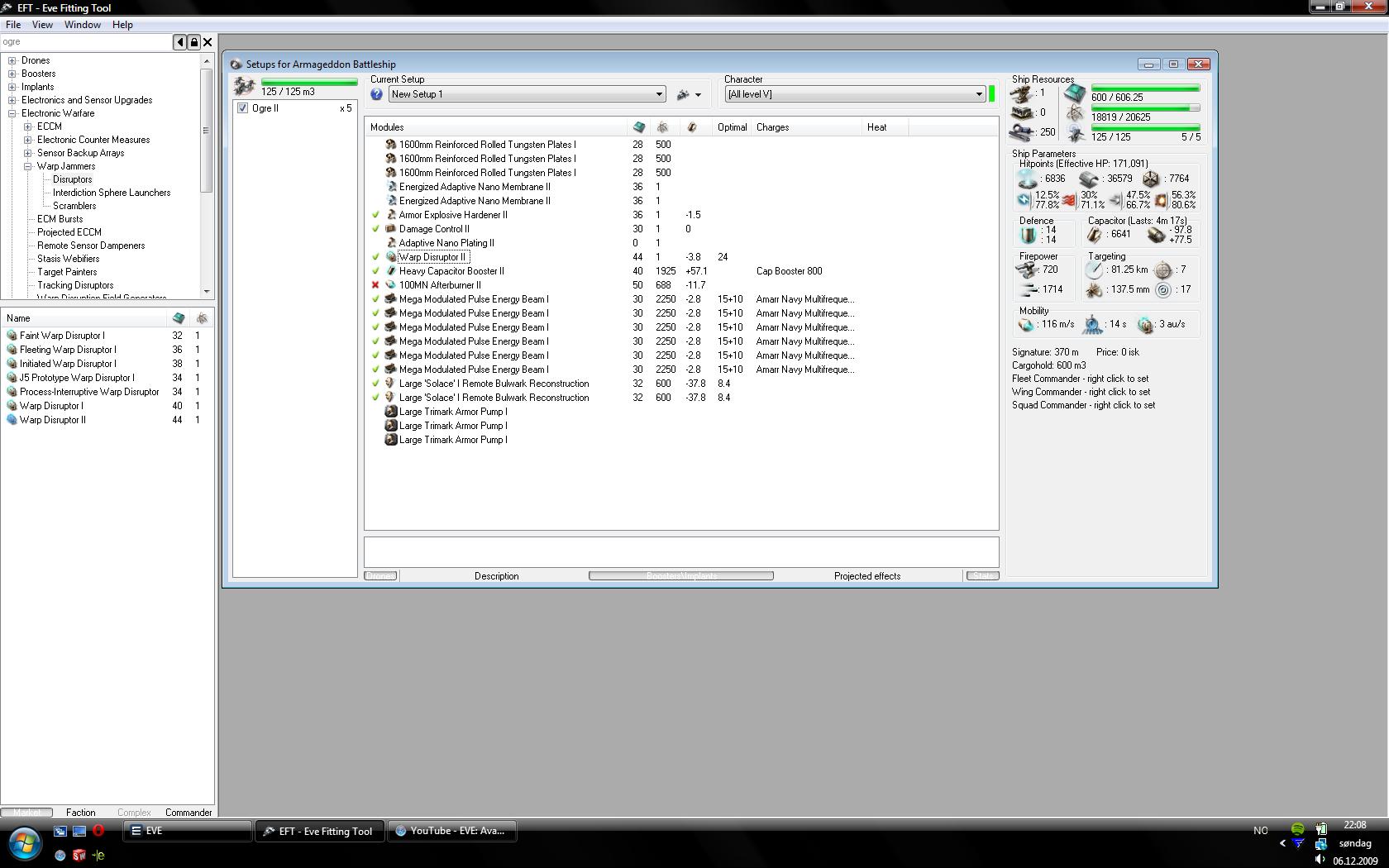
Task: Switch to the Commander tab
Action: pyautogui.click(x=189, y=813)
